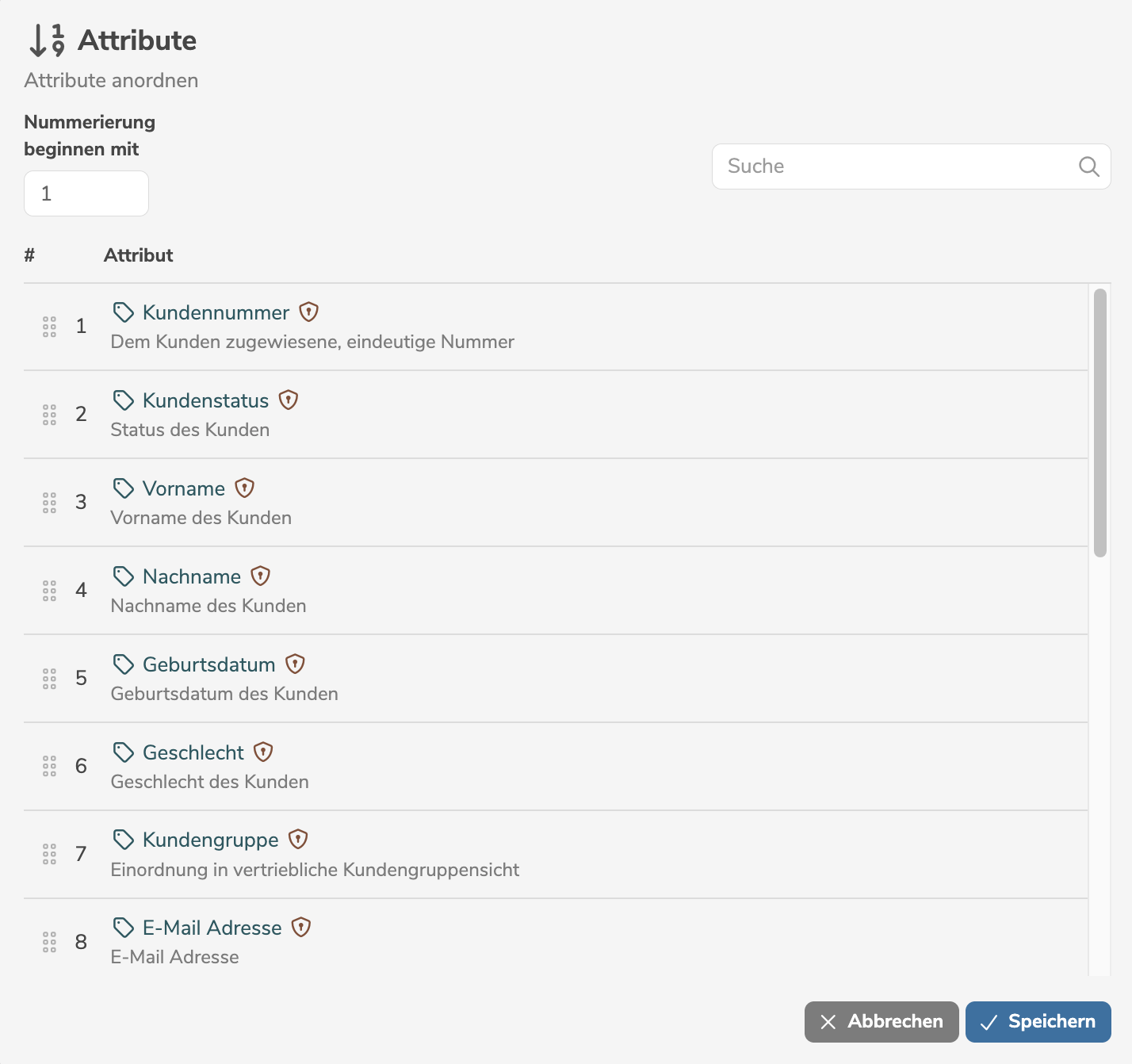Click the grip icon of the Geschlecht row
Image resolution: width=1132 pixels, height=1064 pixels.
[x=49, y=766]
